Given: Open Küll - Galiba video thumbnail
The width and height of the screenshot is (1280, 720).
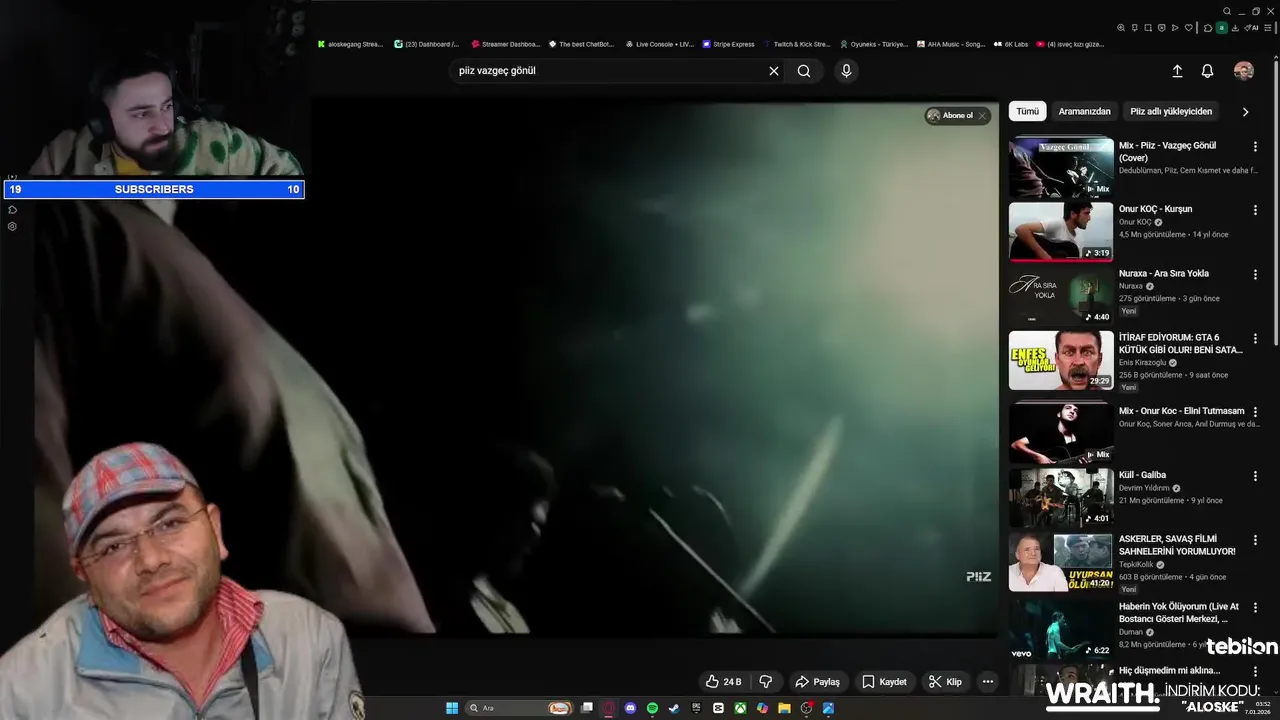Looking at the screenshot, I should click(1061, 498).
